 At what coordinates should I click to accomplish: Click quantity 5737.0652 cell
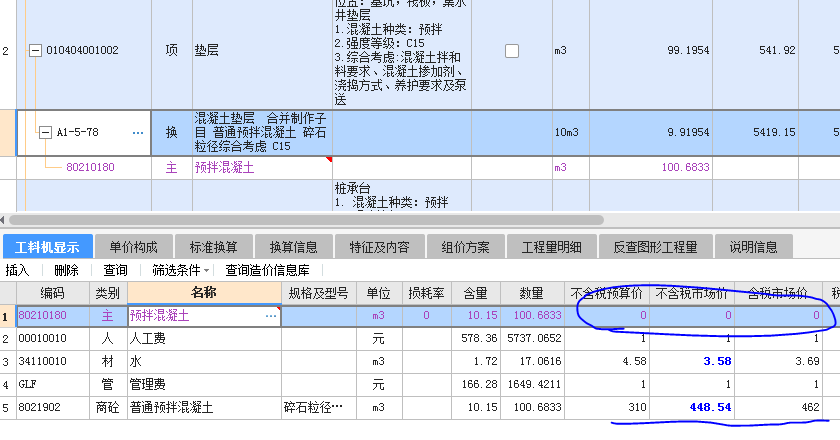pyautogui.click(x=532, y=339)
